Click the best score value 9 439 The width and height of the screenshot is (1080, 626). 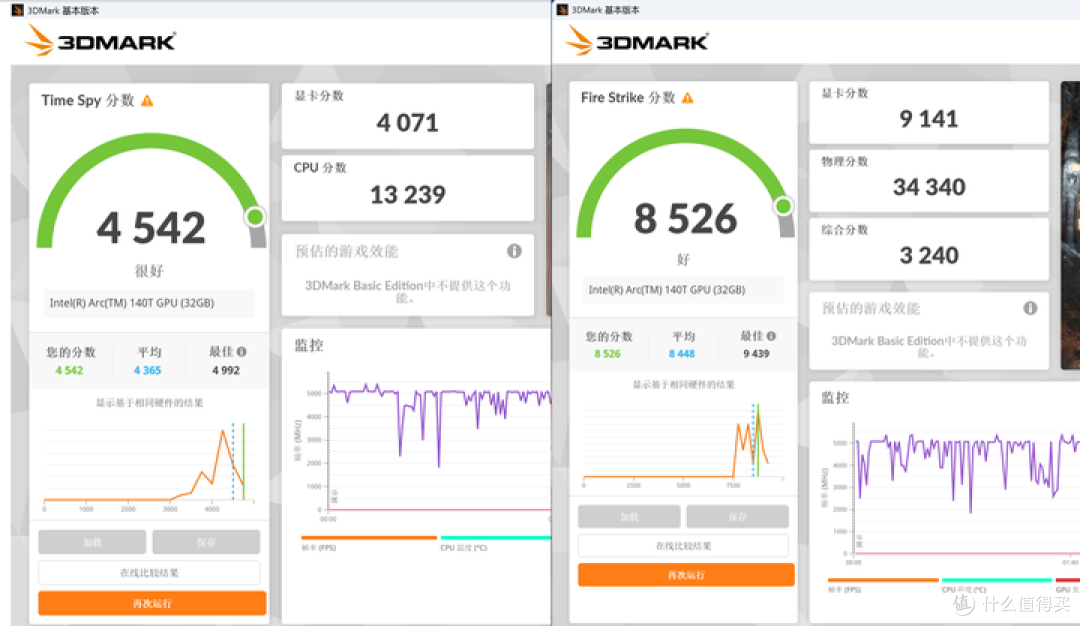point(756,353)
